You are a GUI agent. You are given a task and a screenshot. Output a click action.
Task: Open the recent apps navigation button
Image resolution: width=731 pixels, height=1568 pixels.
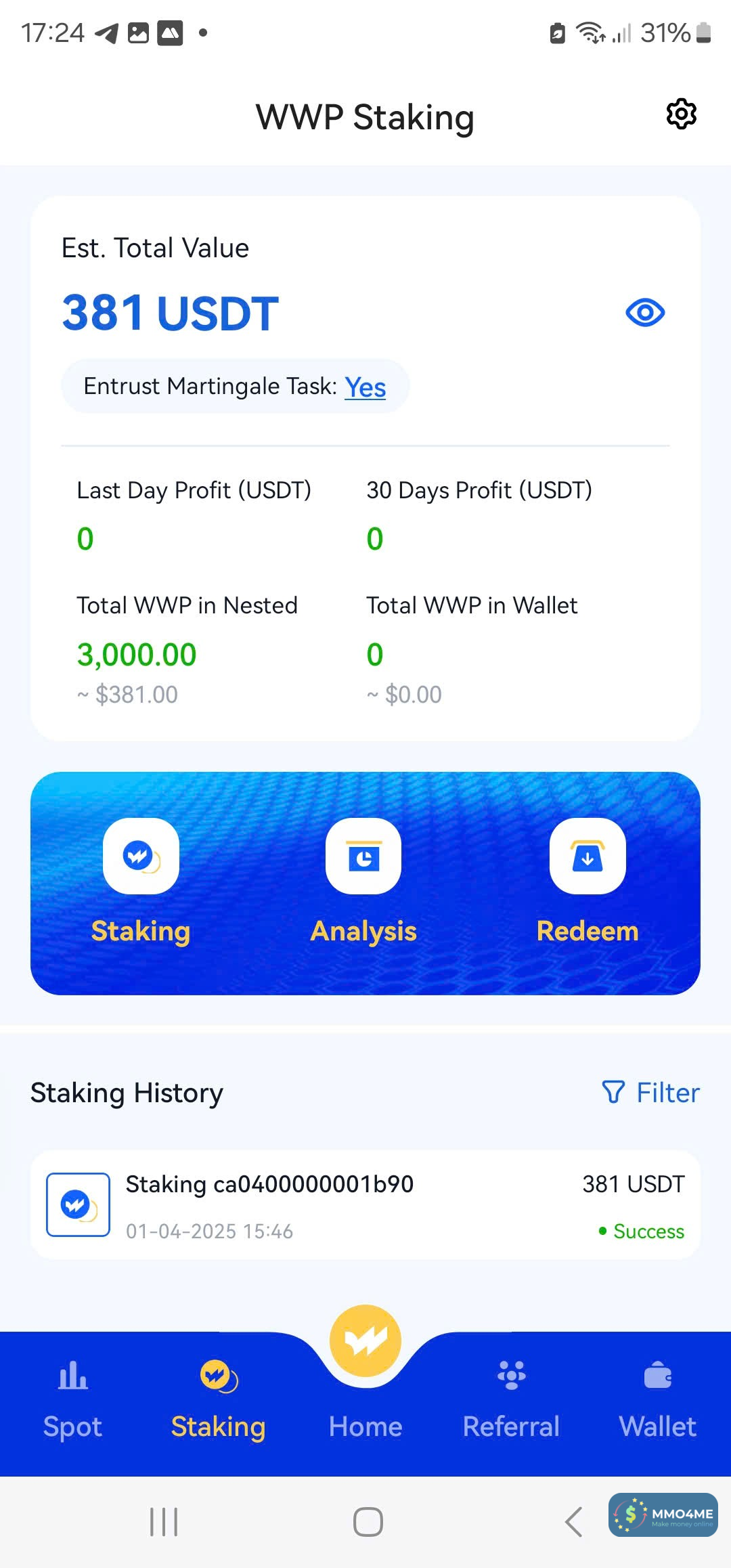click(164, 1522)
